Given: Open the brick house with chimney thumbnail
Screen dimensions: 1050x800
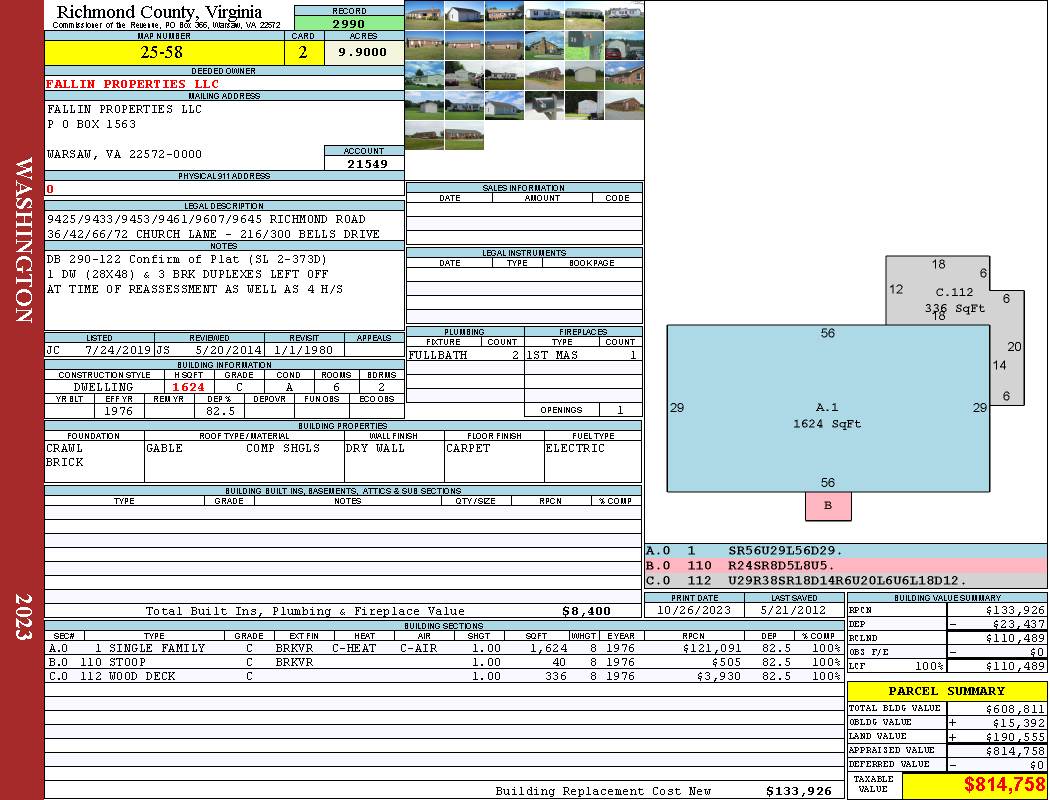Looking at the screenshot, I should click(x=544, y=46).
